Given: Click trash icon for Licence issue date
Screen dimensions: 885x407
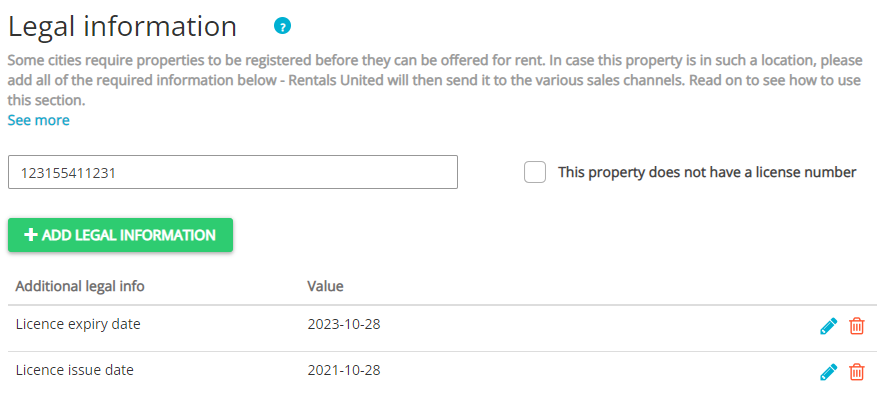Looking at the screenshot, I should [x=857, y=372].
